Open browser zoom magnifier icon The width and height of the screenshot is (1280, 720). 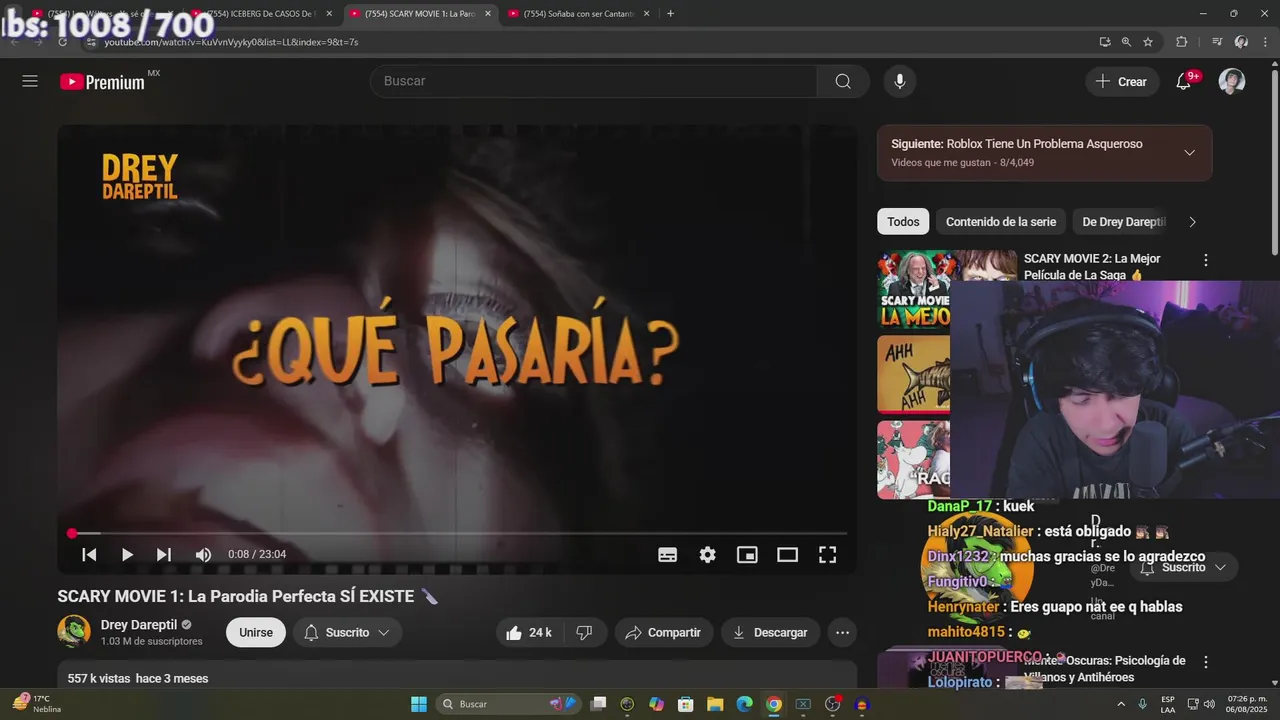tap(1126, 42)
